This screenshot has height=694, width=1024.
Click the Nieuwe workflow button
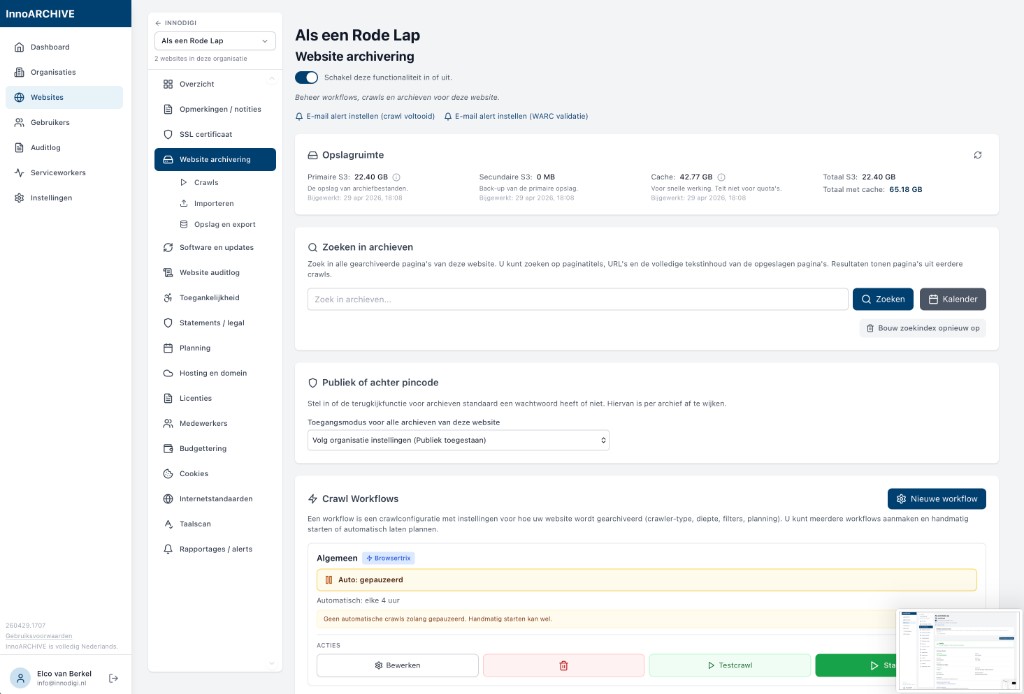pyautogui.click(x=936, y=498)
